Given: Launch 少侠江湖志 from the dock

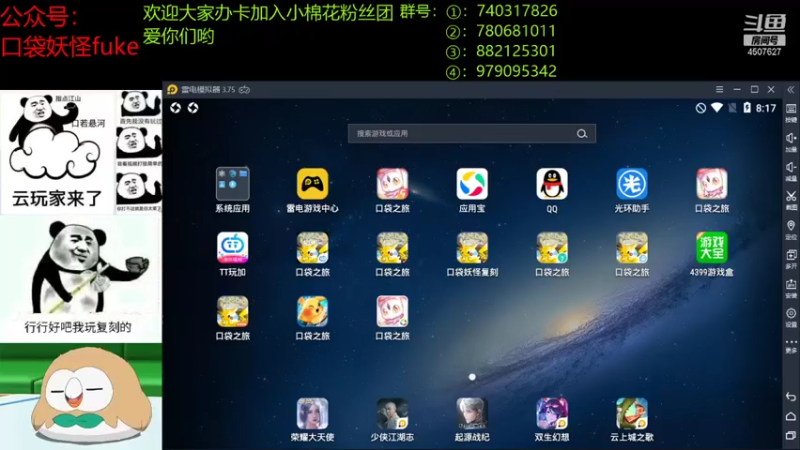Looking at the screenshot, I should [x=392, y=414].
